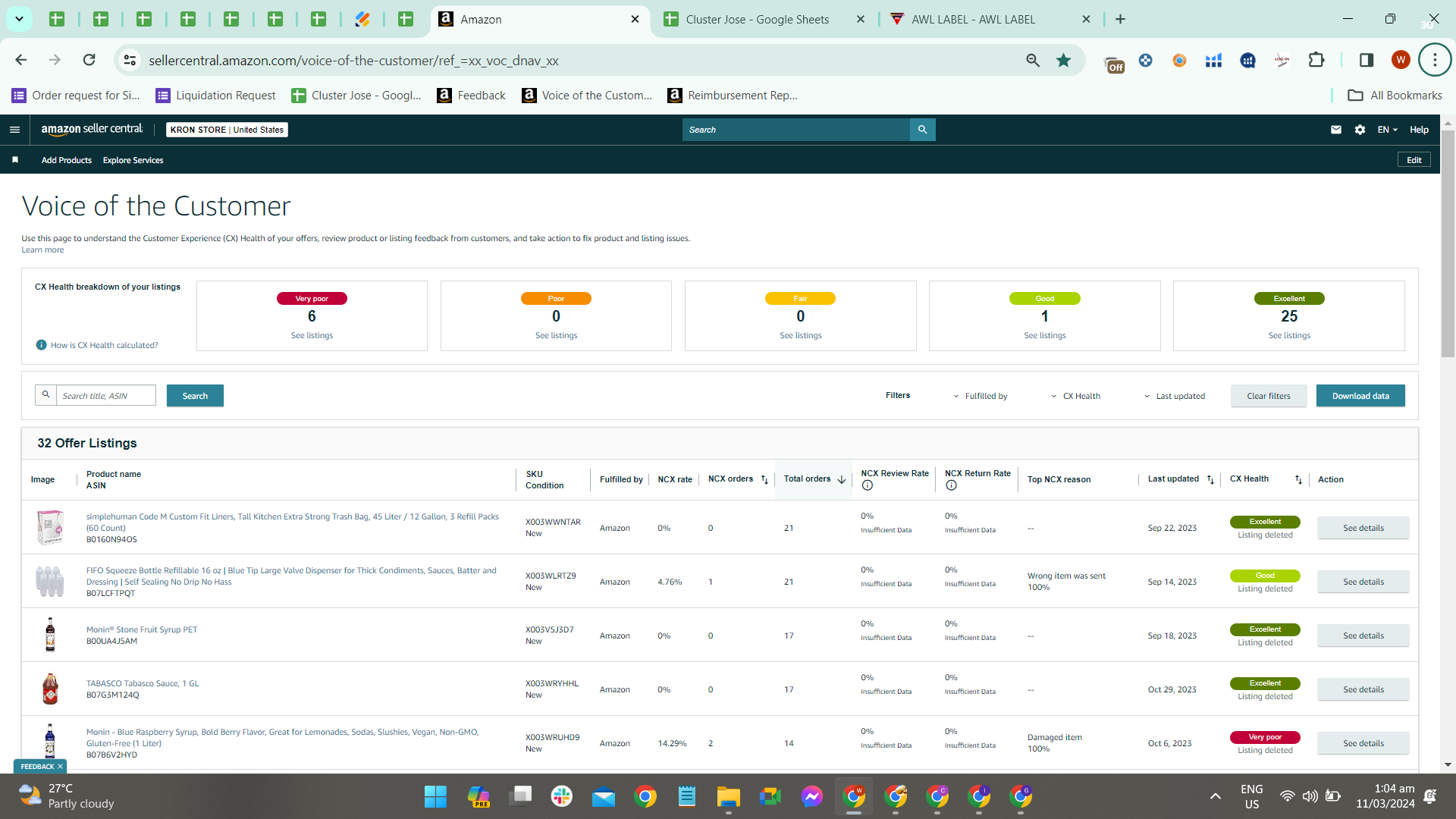This screenshot has height=819, width=1456.
Task: Click the Search button beside title field
Action: [195, 396]
